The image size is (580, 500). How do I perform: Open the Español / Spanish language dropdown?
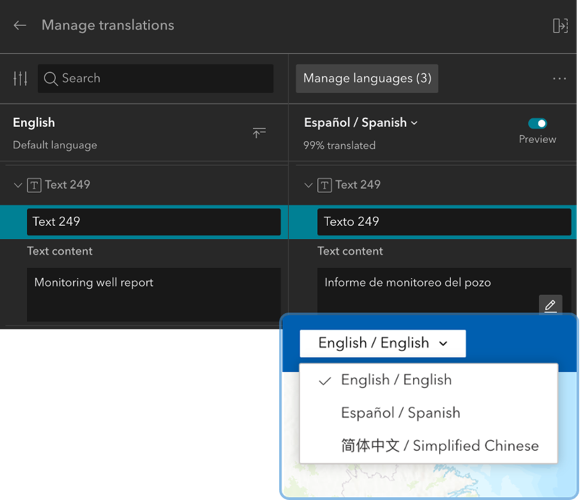click(361, 123)
